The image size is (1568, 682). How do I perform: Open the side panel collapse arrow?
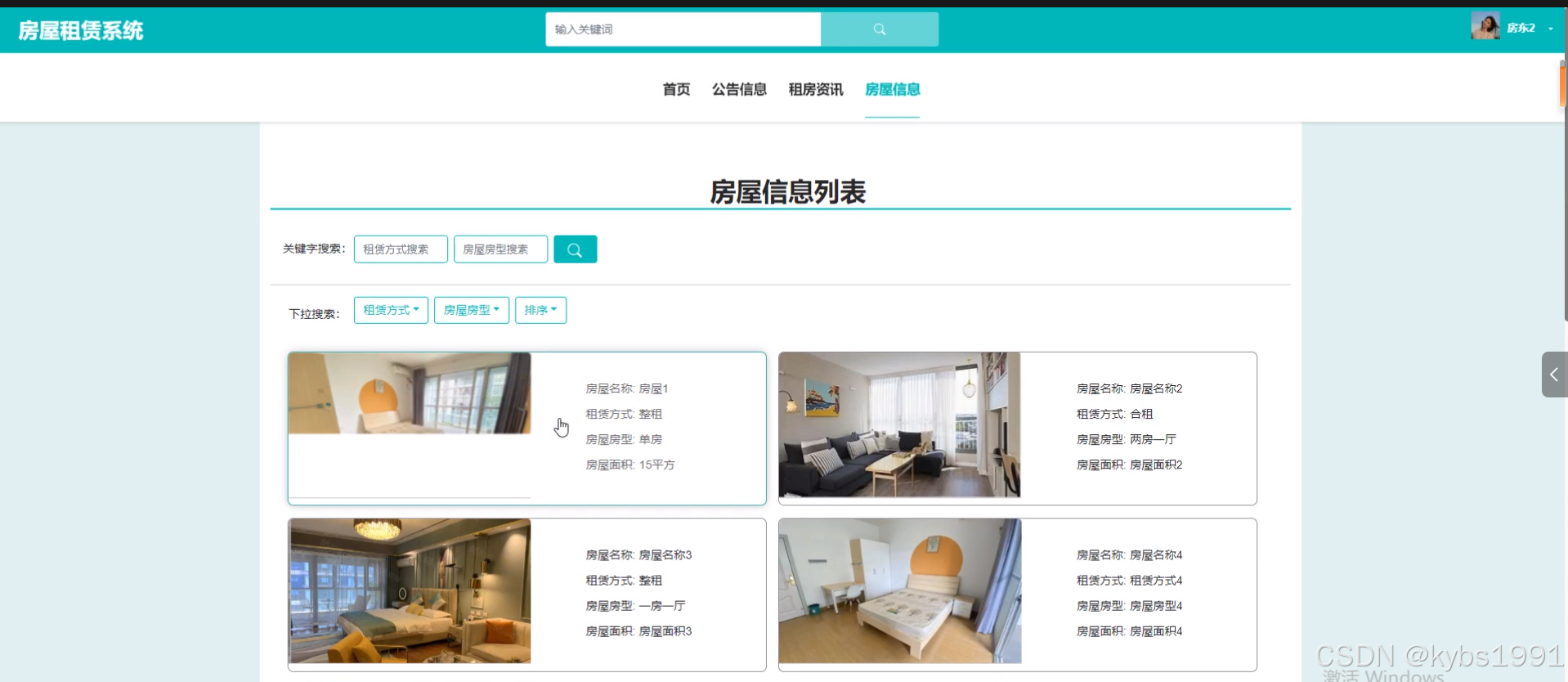[x=1553, y=375]
